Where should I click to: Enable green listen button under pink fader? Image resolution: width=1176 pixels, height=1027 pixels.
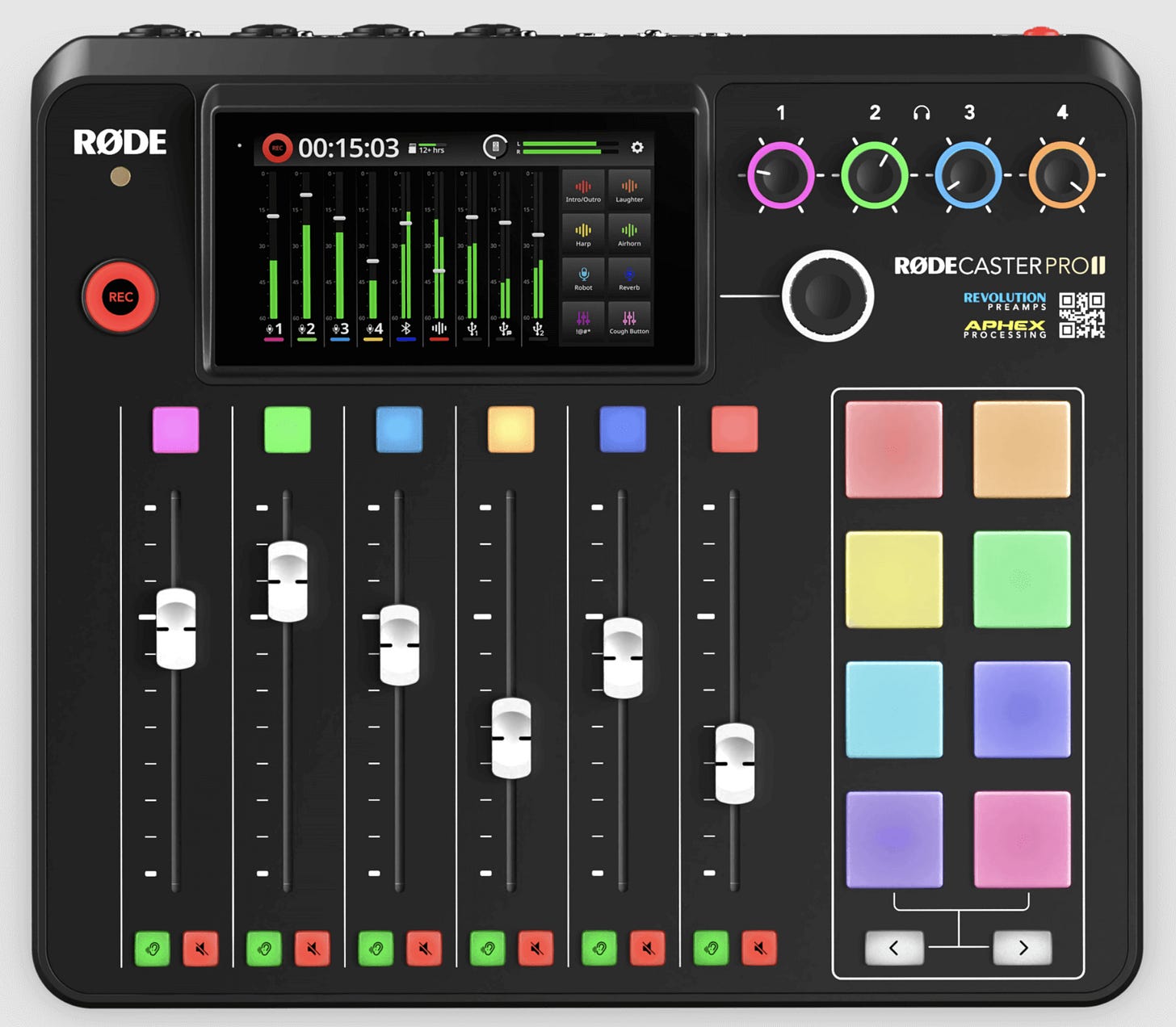[152, 949]
